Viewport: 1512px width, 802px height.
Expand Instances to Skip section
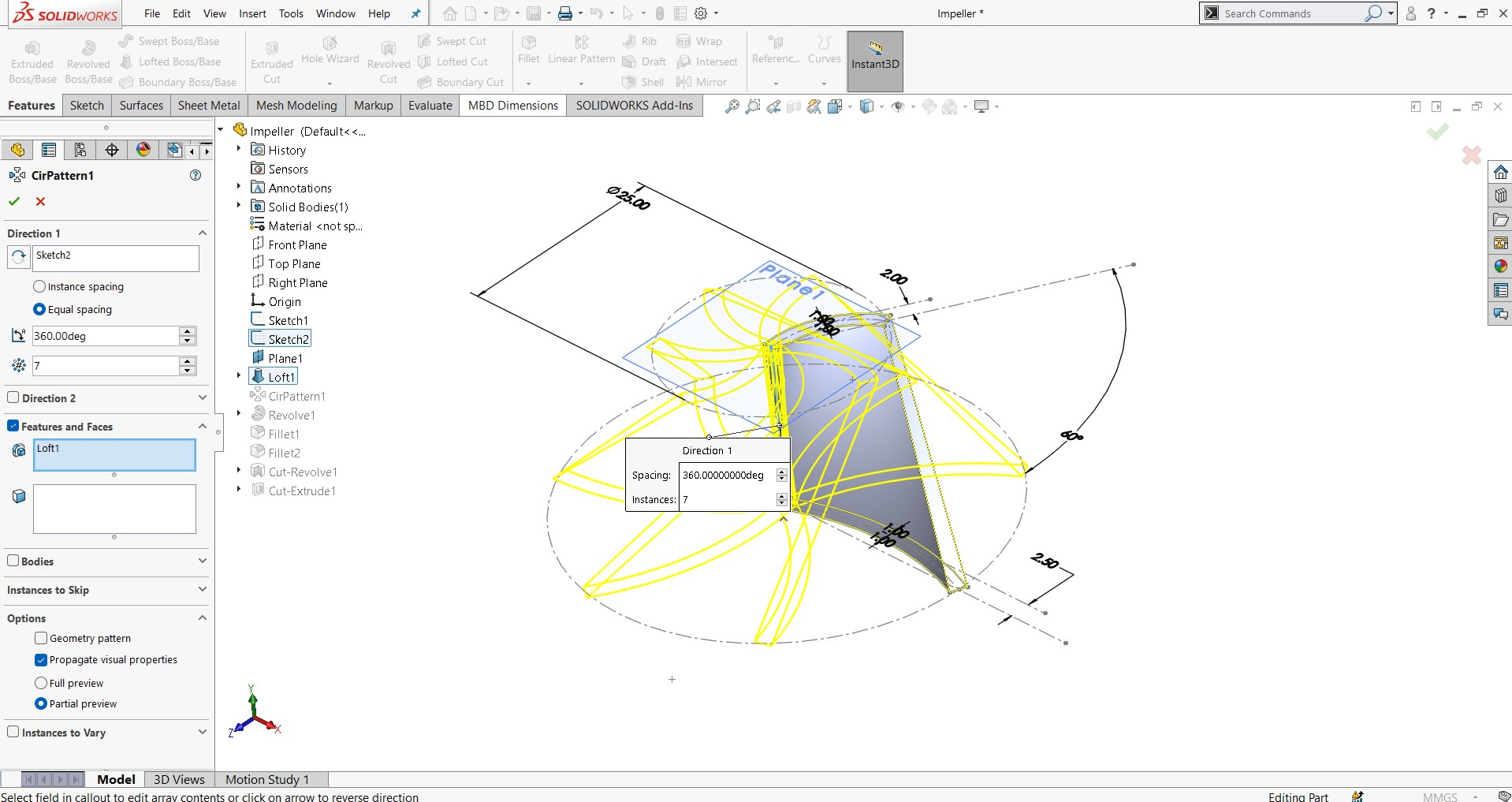tap(203, 589)
